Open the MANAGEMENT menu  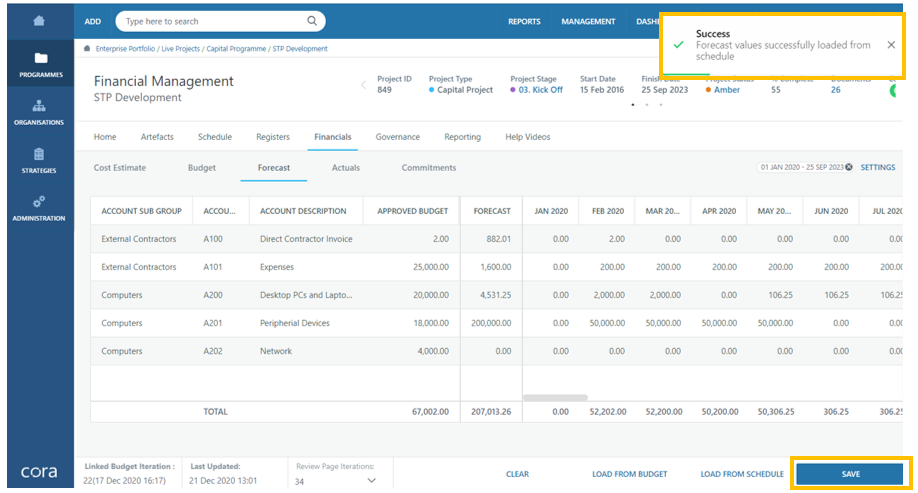click(588, 21)
